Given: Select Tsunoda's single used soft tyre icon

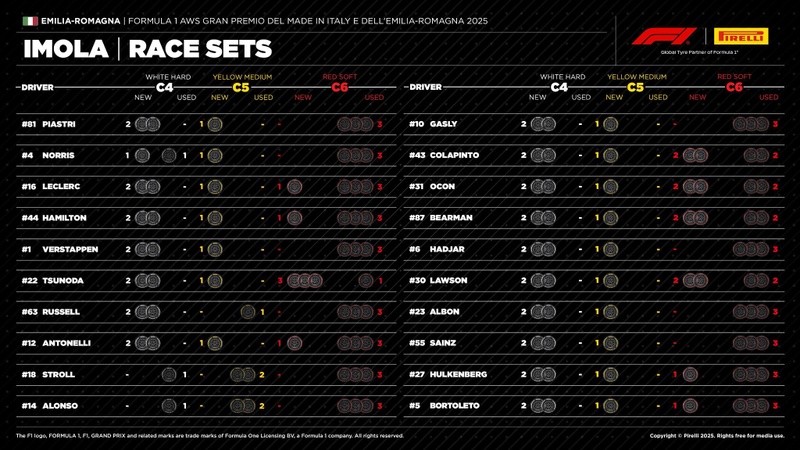Looking at the screenshot, I should click(366, 281).
